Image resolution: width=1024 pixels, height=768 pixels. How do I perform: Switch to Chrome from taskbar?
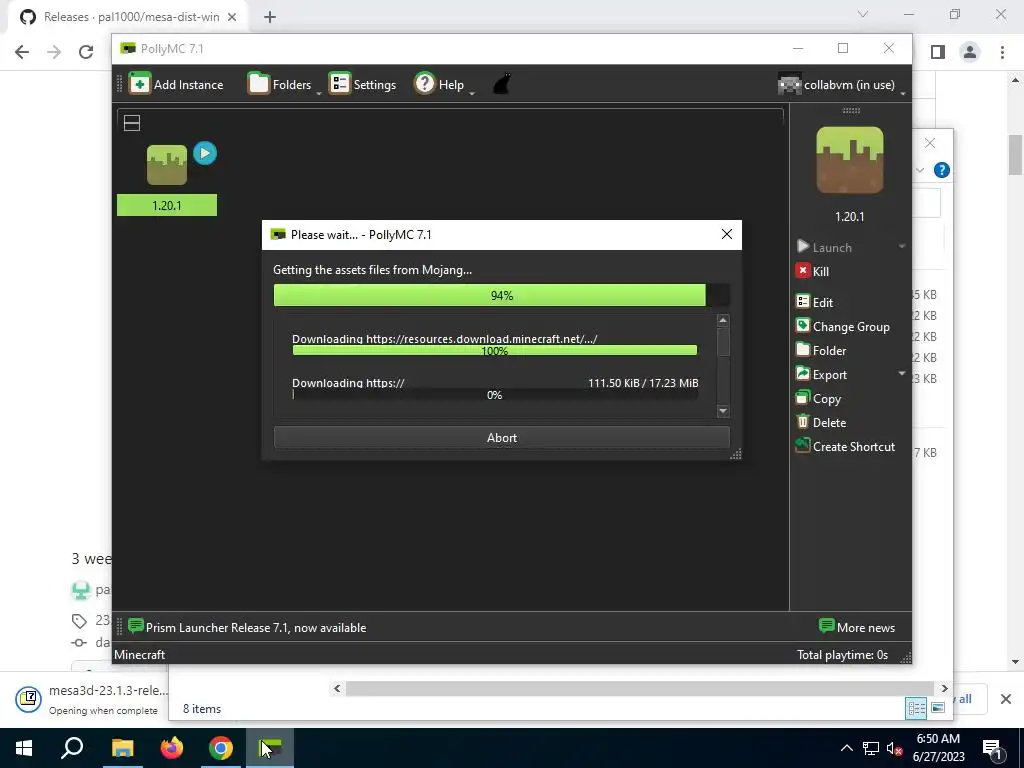pyautogui.click(x=221, y=748)
